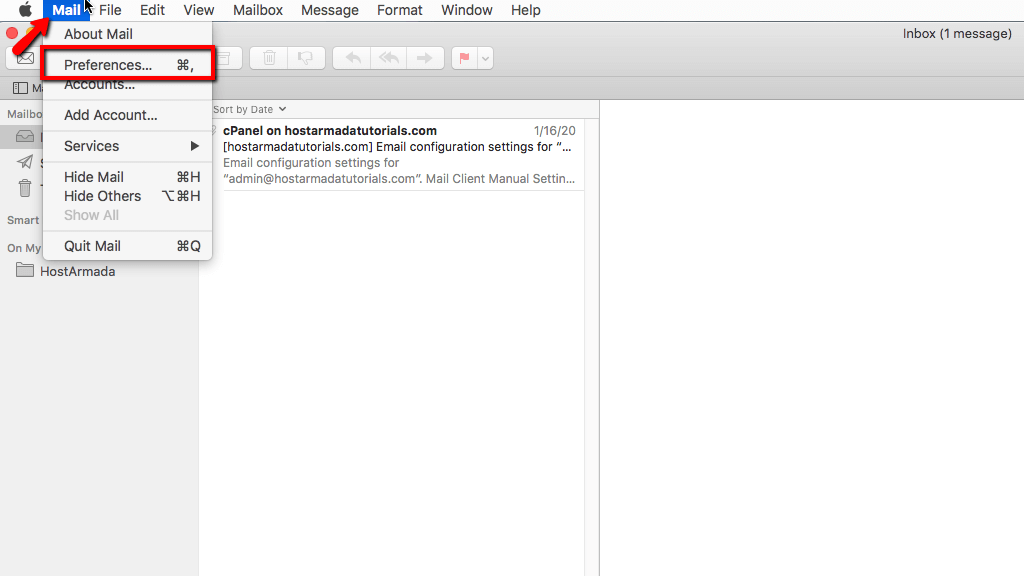The image size is (1024, 576).
Task: Open the Message menu
Action: [x=330, y=10]
